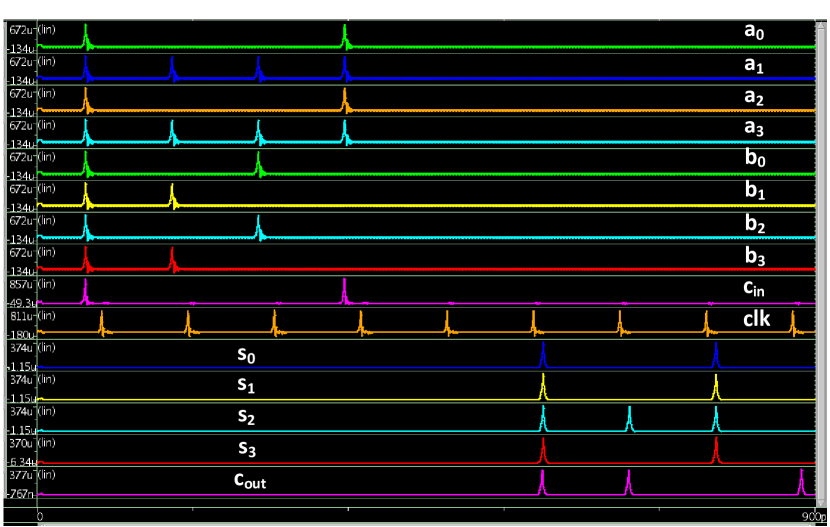The width and height of the screenshot is (830, 527).
Task: Click the cout signal label
Action: coord(250,481)
